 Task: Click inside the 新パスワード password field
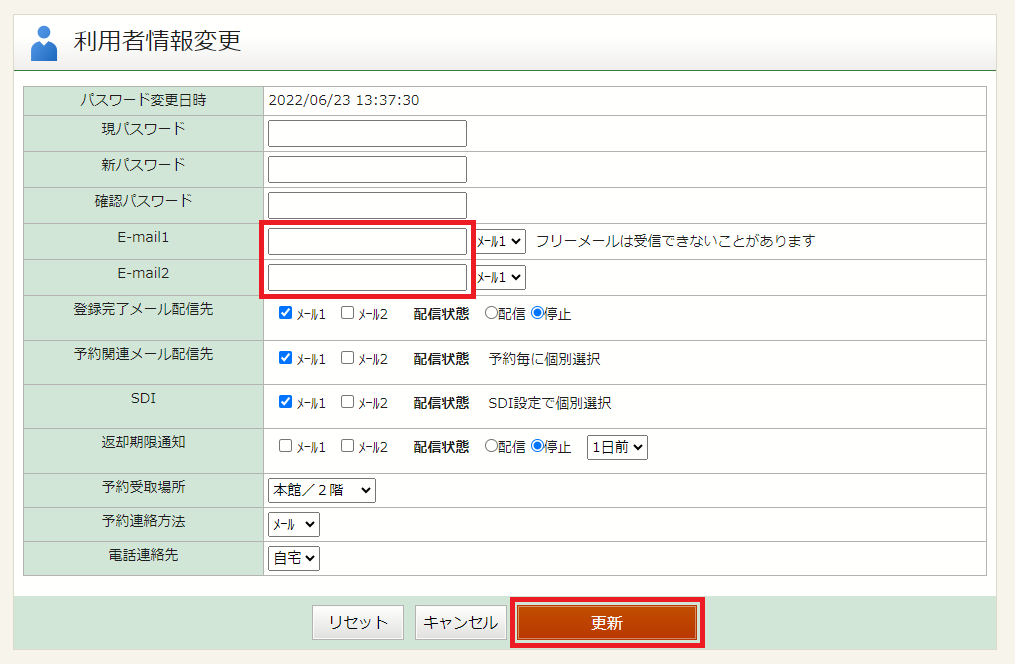coord(366,169)
